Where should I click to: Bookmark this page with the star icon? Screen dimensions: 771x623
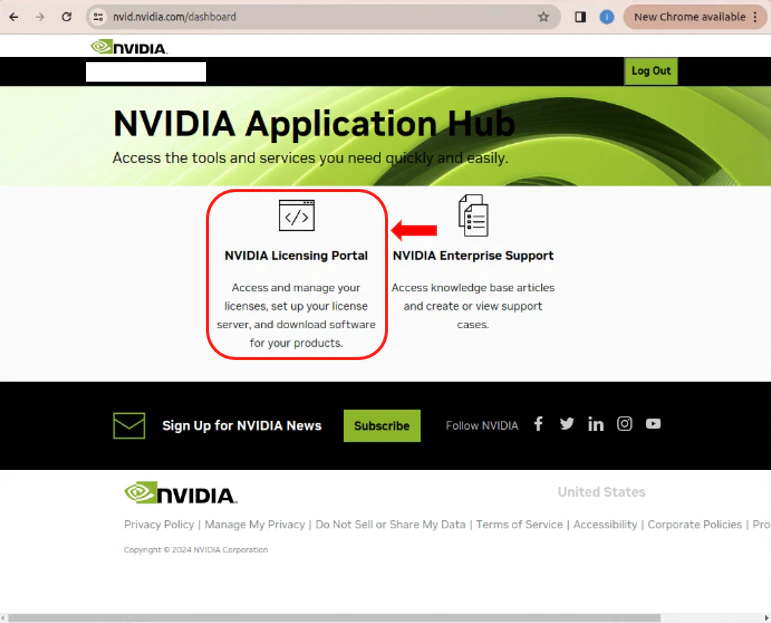coord(543,17)
